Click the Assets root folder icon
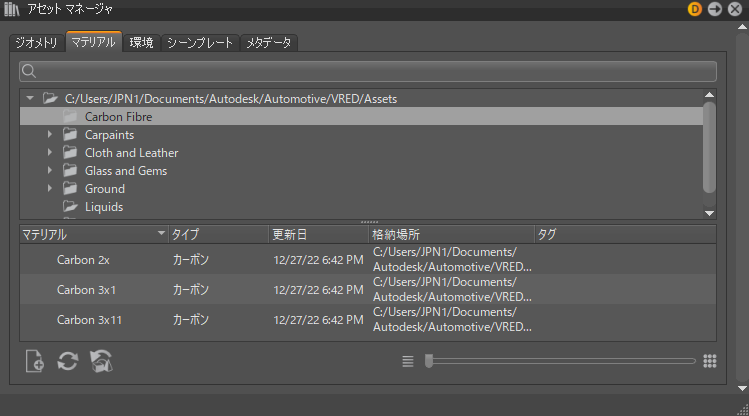The width and height of the screenshot is (749, 416). pos(50,98)
